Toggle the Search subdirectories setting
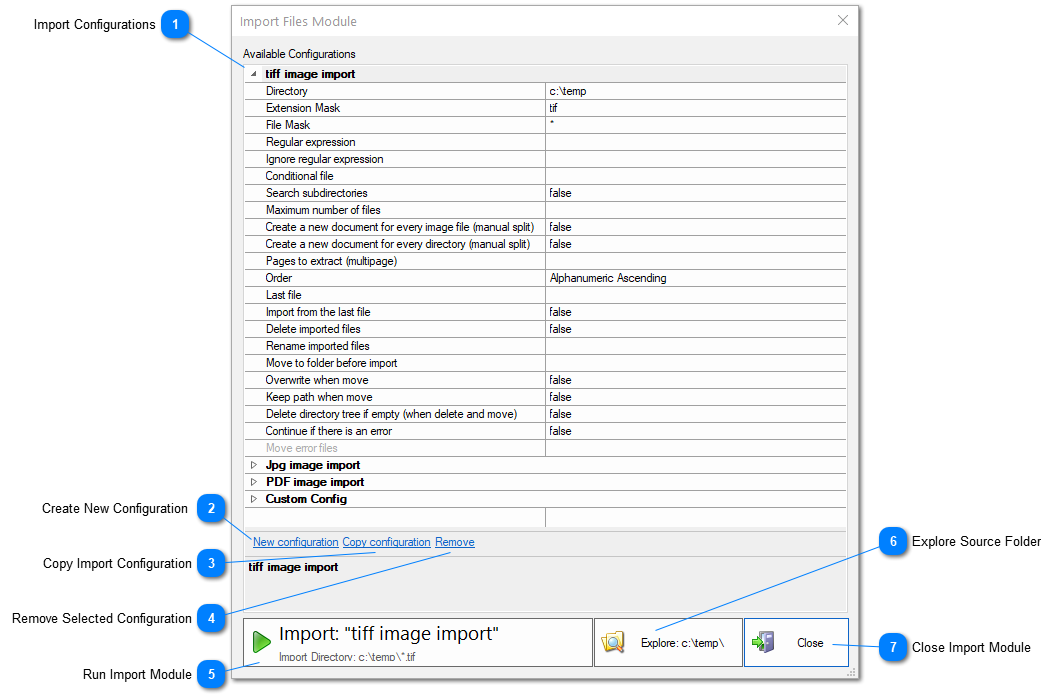The image size is (1057, 699). tap(600, 192)
